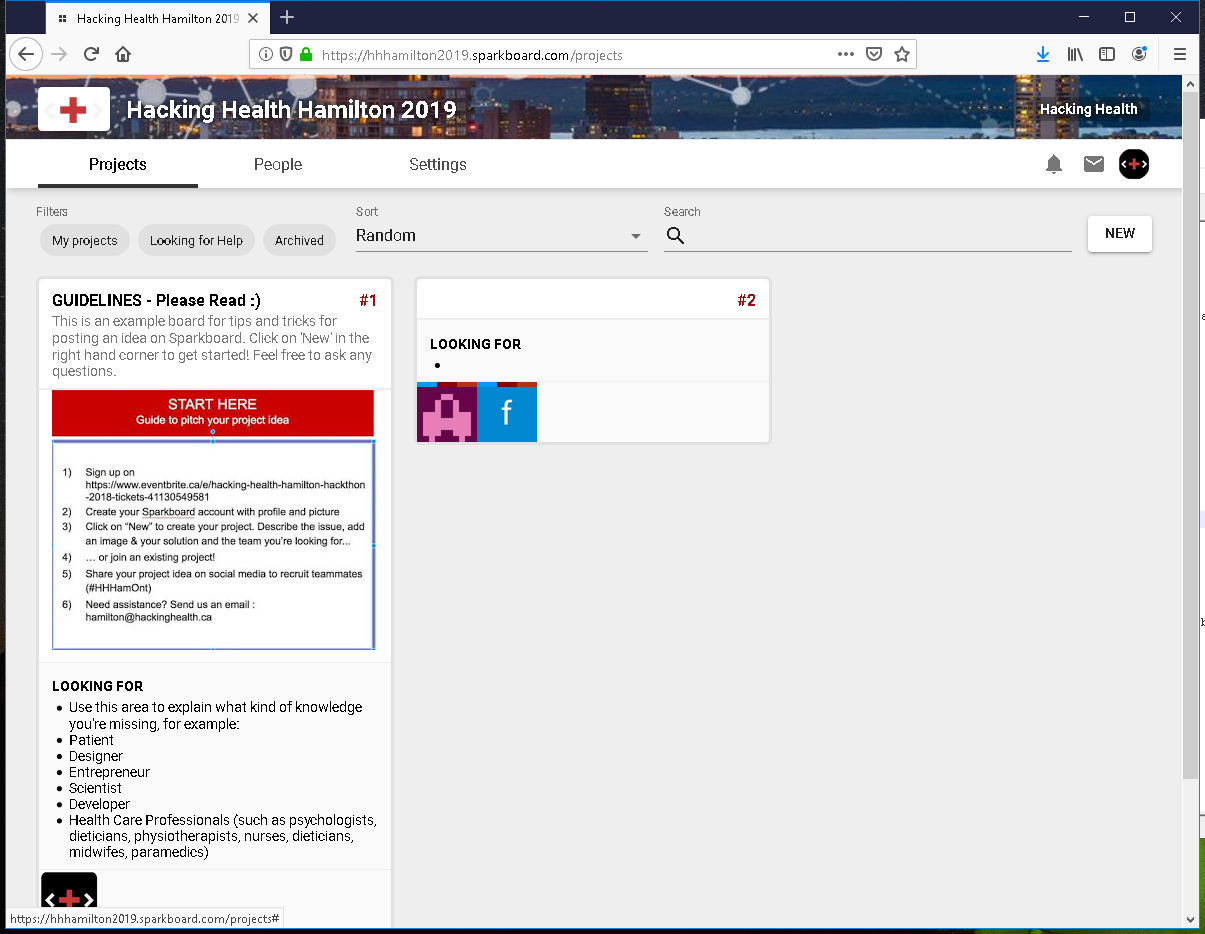This screenshot has height=934, width=1205.
Task: Click the 'Developer' list entry
Action: click(99, 804)
